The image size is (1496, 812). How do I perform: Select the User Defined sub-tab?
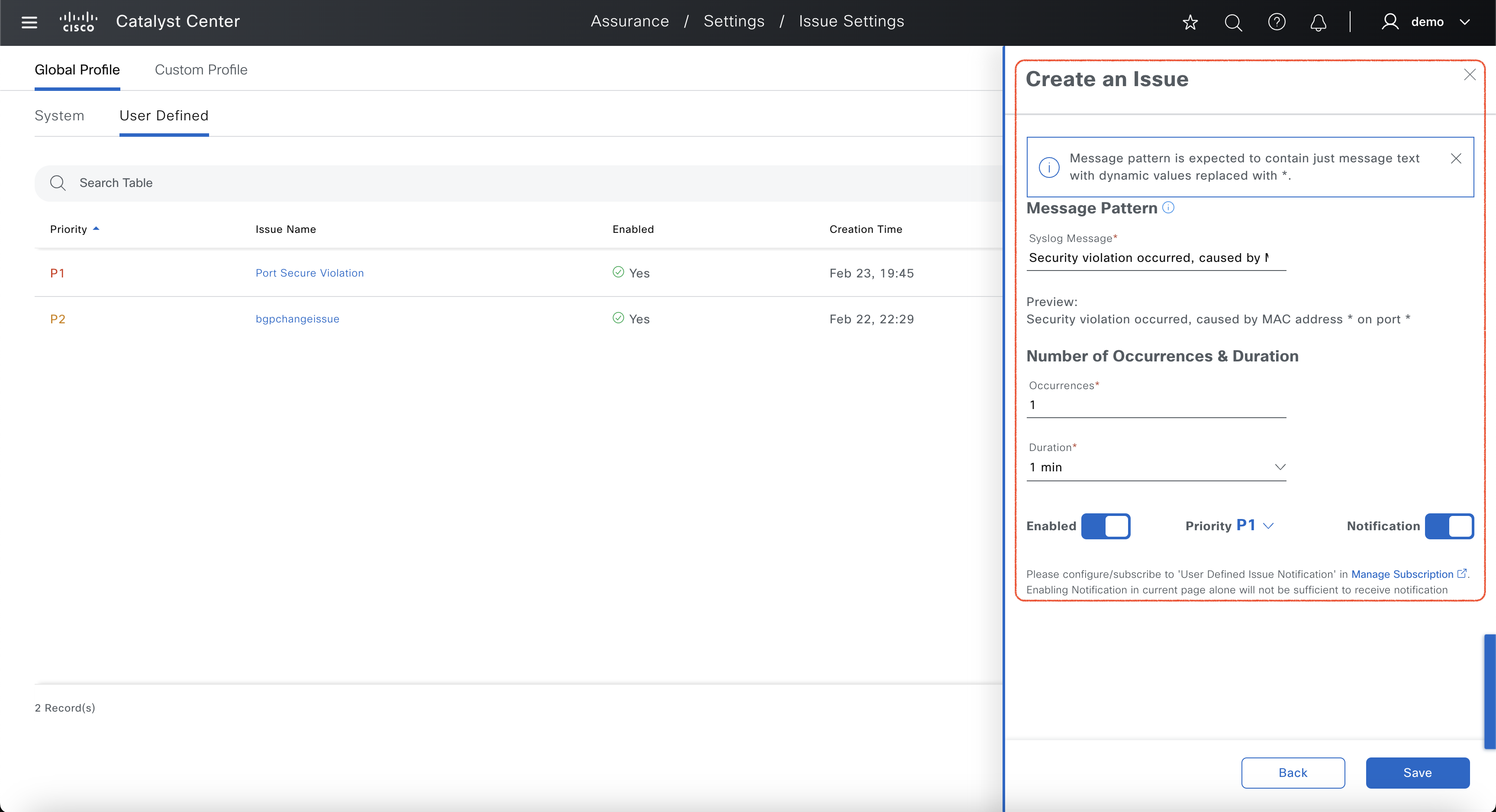click(x=164, y=116)
